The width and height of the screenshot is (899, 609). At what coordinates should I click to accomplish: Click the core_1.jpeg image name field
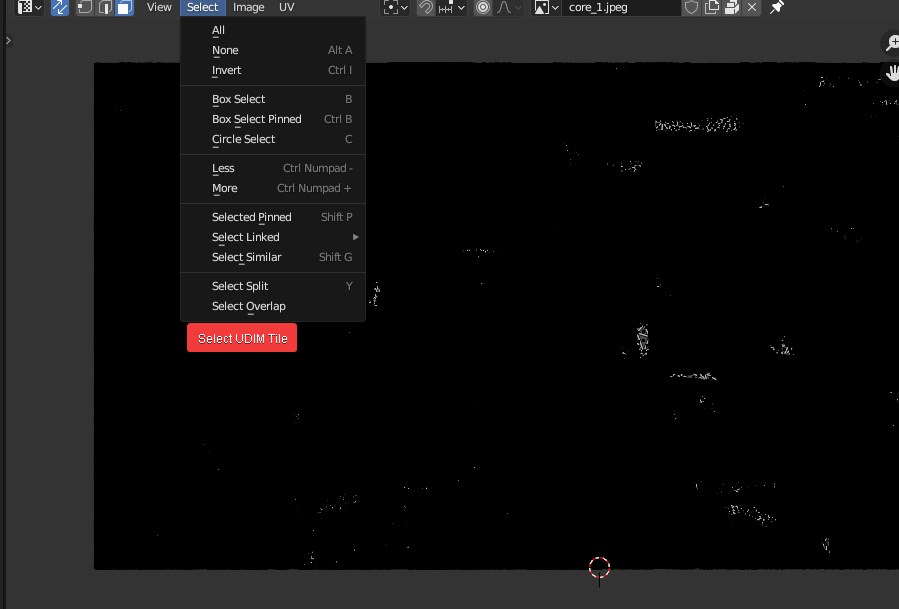coord(621,7)
